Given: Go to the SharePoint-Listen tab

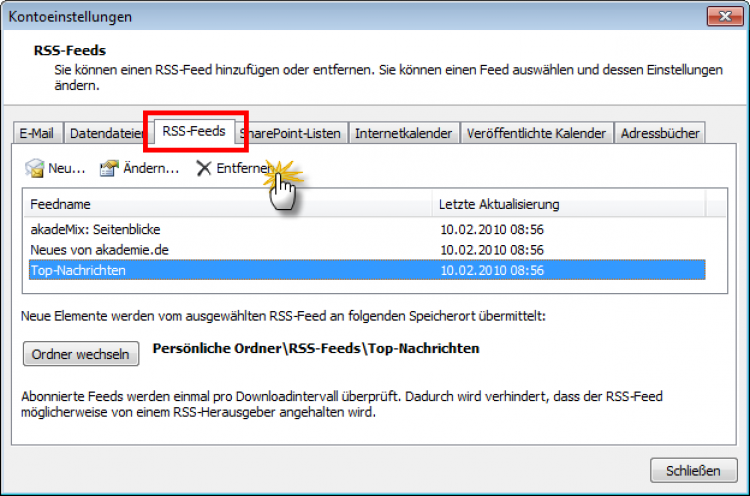Looking at the screenshot, I should (x=293, y=133).
